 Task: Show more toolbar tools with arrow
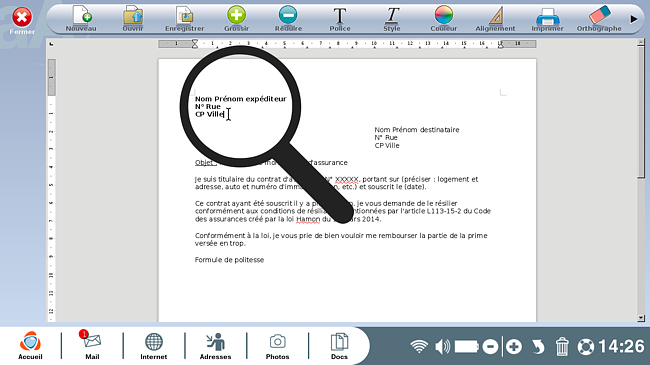[634, 19]
